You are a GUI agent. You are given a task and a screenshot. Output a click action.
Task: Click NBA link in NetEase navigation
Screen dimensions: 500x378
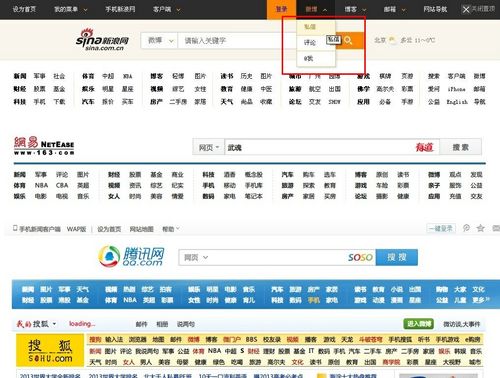[41, 185]
